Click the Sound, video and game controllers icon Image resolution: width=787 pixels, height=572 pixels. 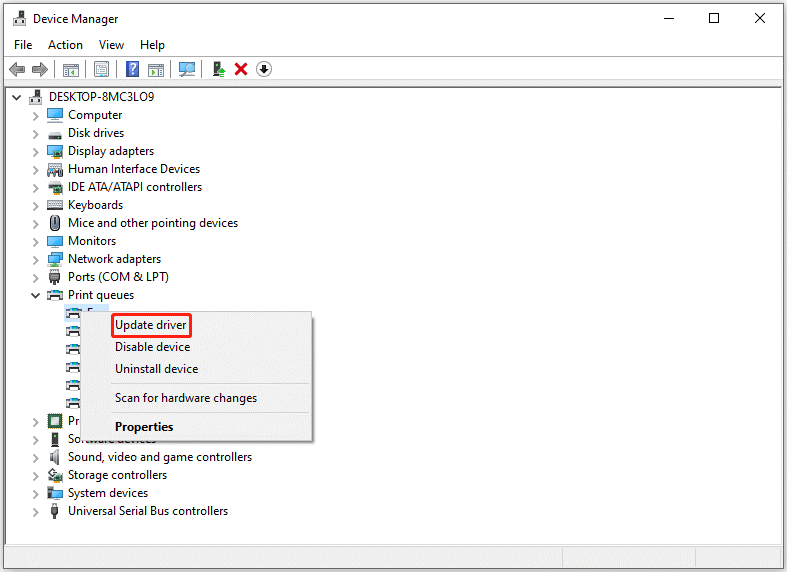(54, 457)
